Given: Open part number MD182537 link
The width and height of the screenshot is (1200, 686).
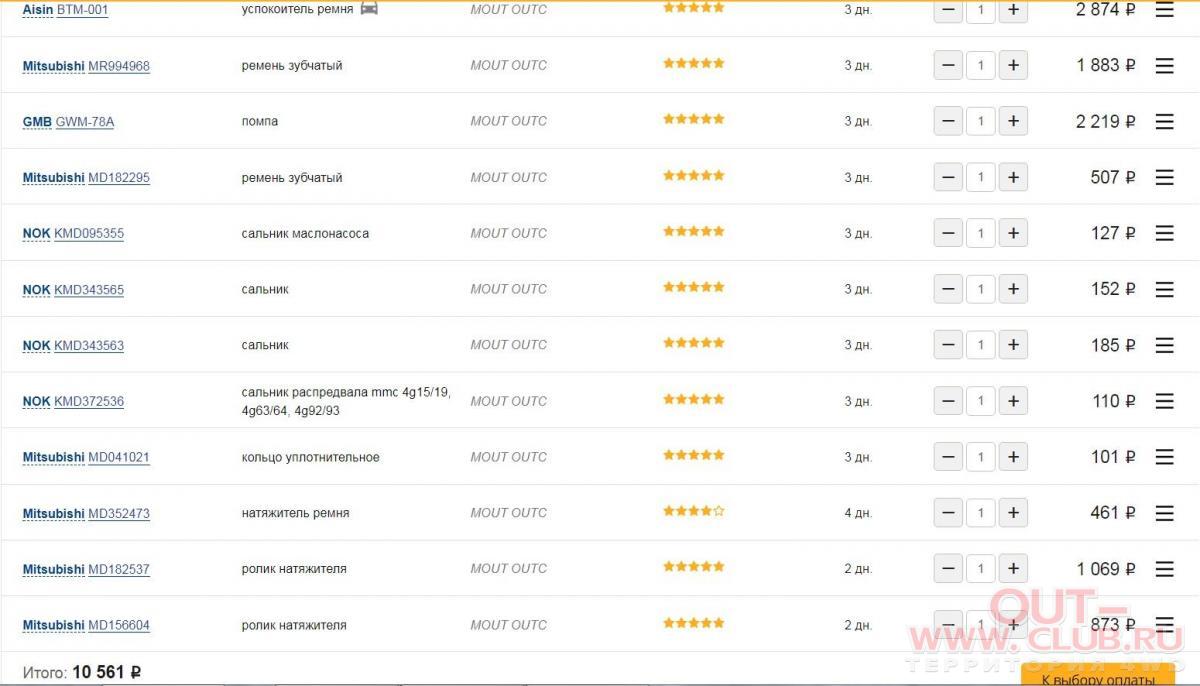Looking at the screenshot, I should [x=119, y=570].
